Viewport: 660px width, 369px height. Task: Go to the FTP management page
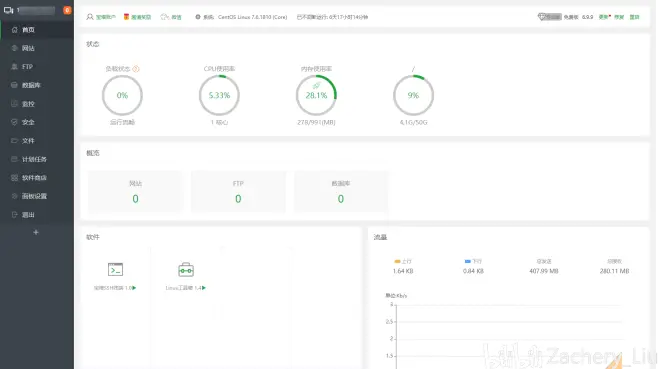[x=37, y=67]
